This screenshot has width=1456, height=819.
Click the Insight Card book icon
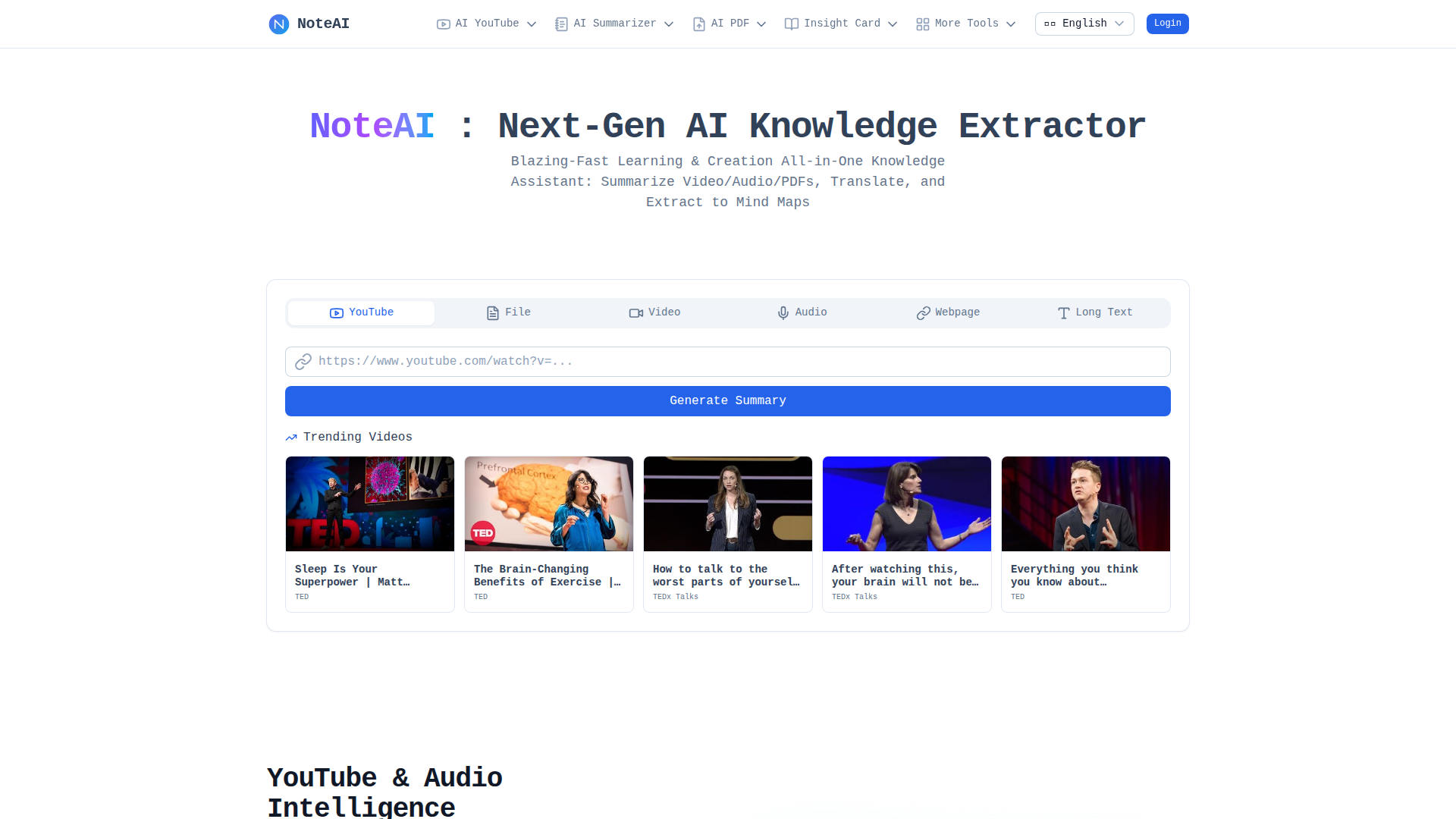coord(791,24)
